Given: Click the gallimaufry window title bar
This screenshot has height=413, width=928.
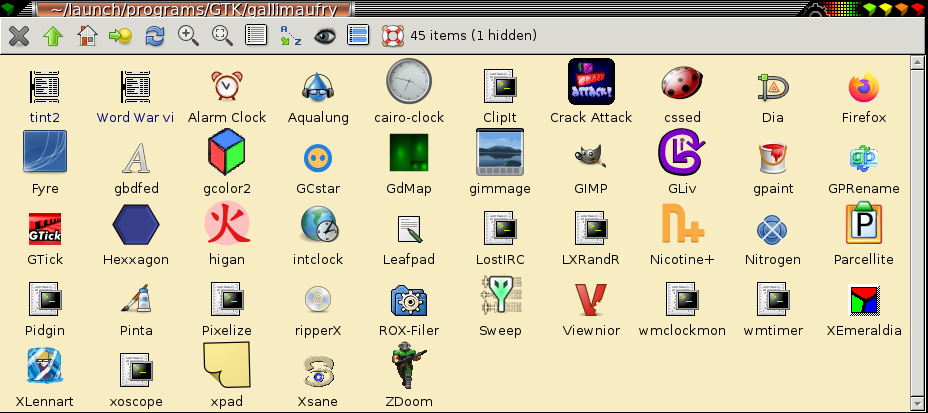Looking at the screenshot, I should (x=194, y=9).
